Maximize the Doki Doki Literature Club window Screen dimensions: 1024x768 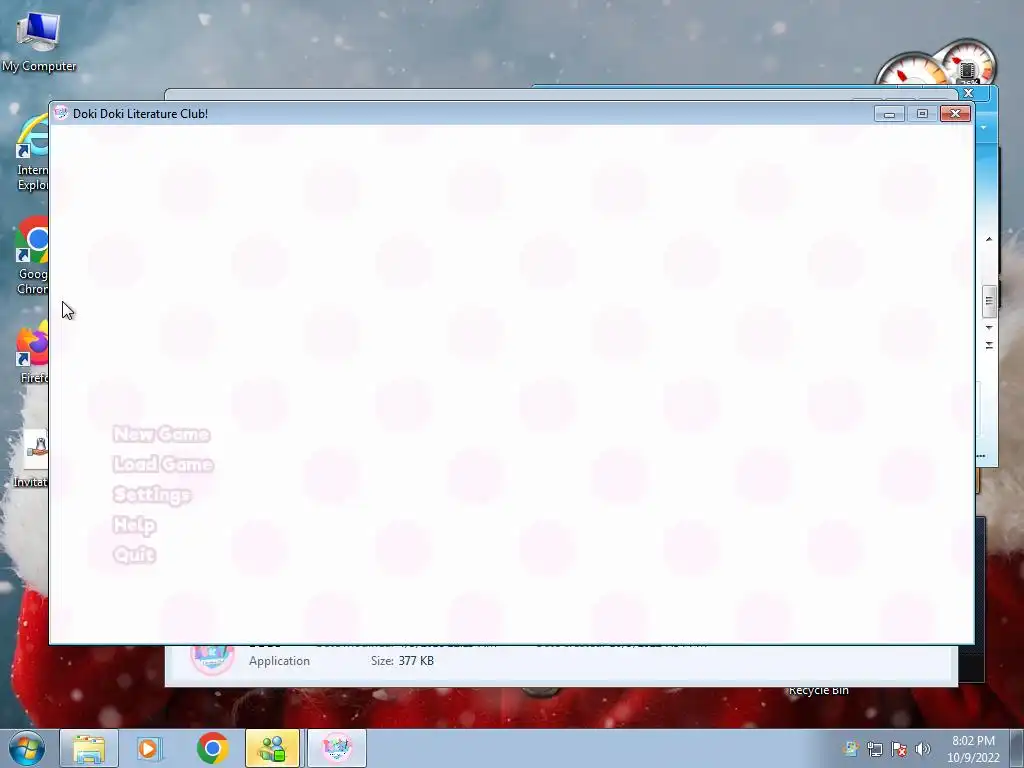pos(922,114)
